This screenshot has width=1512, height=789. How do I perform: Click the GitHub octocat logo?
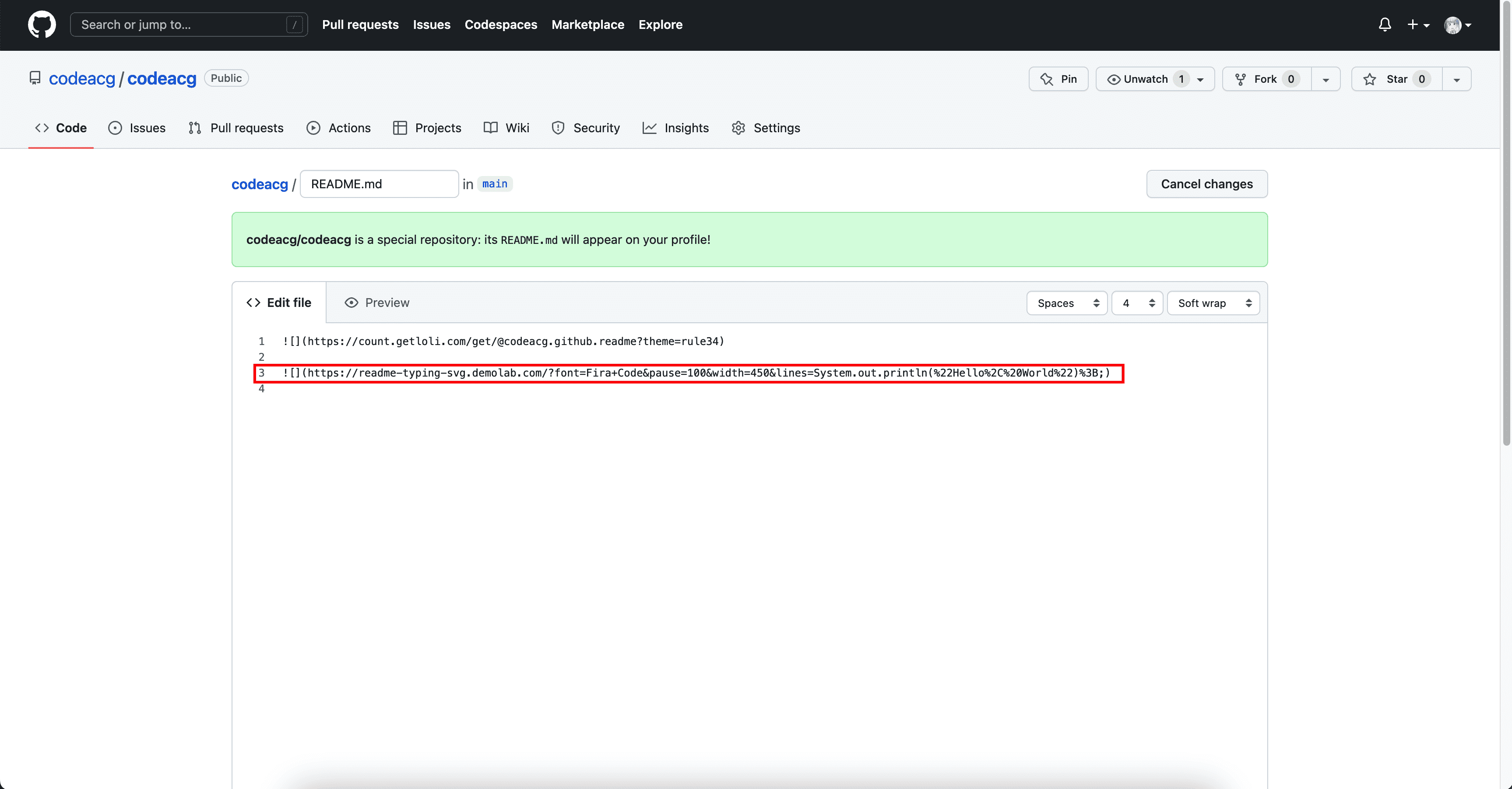[42, 25]
